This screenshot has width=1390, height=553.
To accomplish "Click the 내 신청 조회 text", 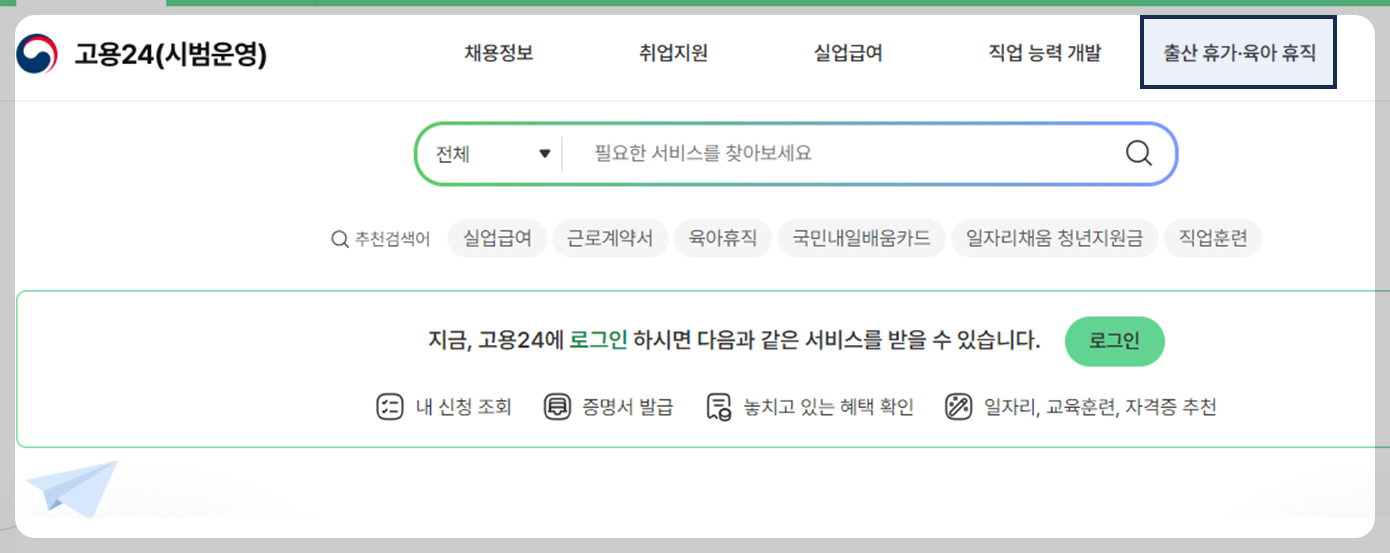I will [463, 407].
